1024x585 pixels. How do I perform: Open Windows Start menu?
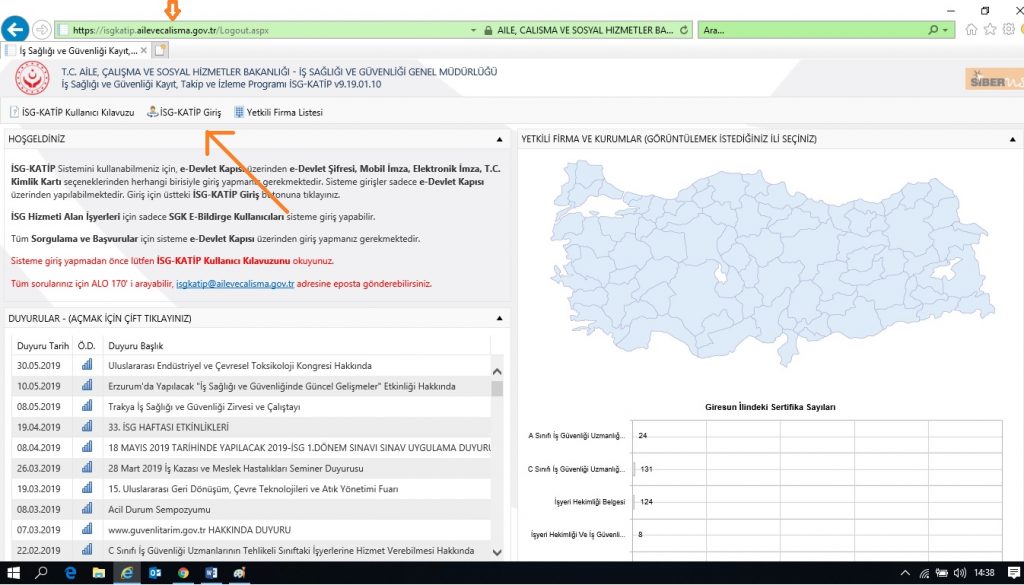[13, 573]
